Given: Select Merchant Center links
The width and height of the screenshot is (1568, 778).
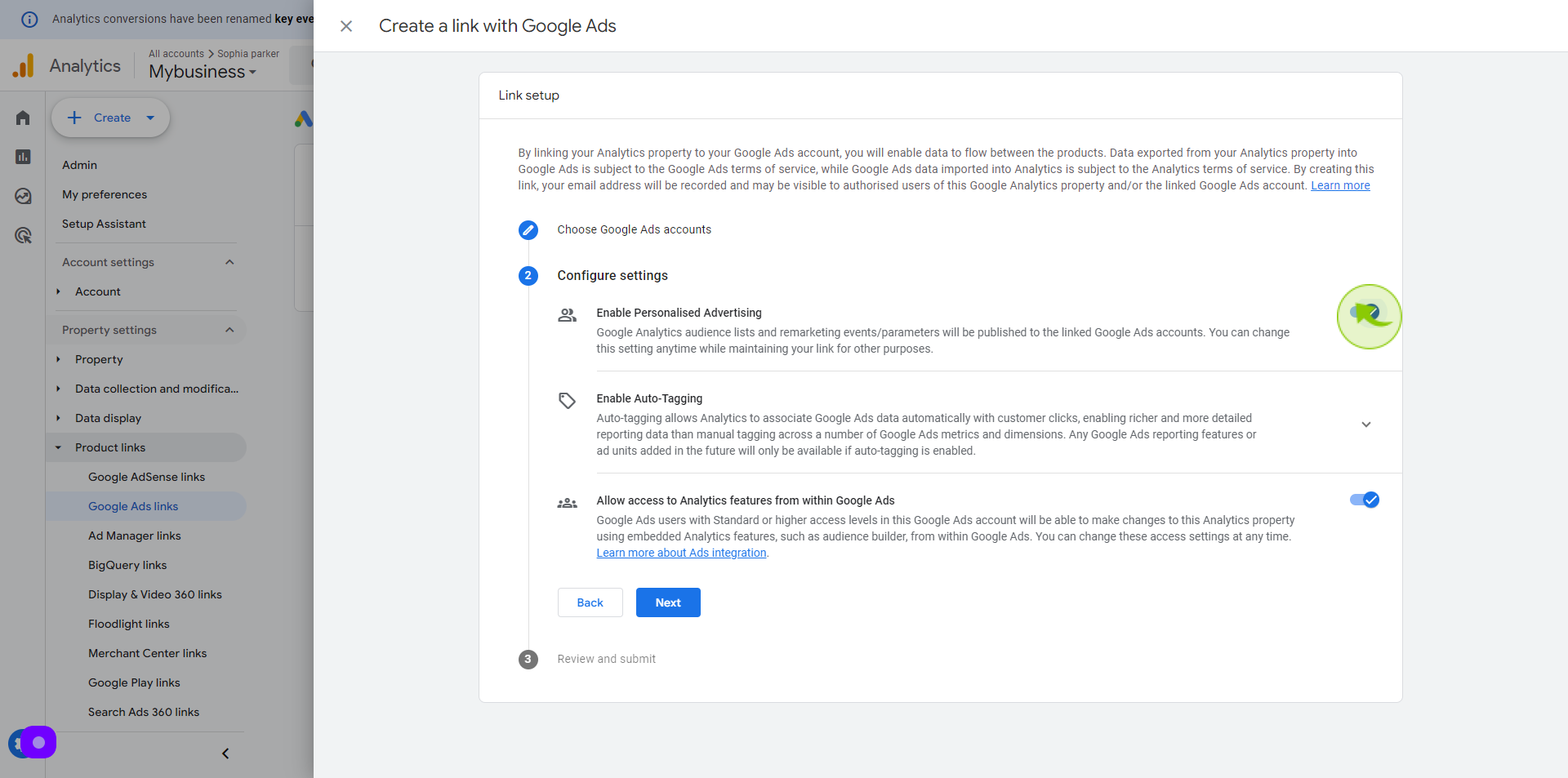Looking at the screenshot, I should [x=148, y=653].
